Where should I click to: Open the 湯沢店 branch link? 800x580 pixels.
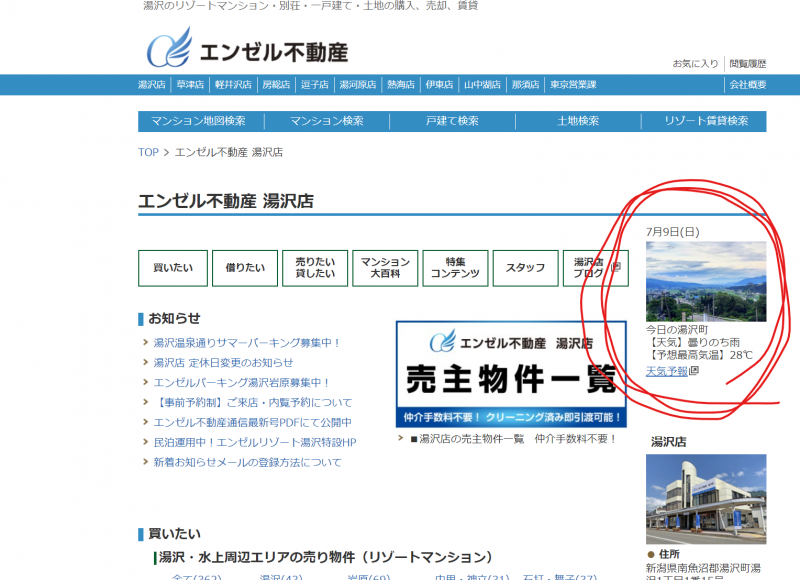(152, 85)
